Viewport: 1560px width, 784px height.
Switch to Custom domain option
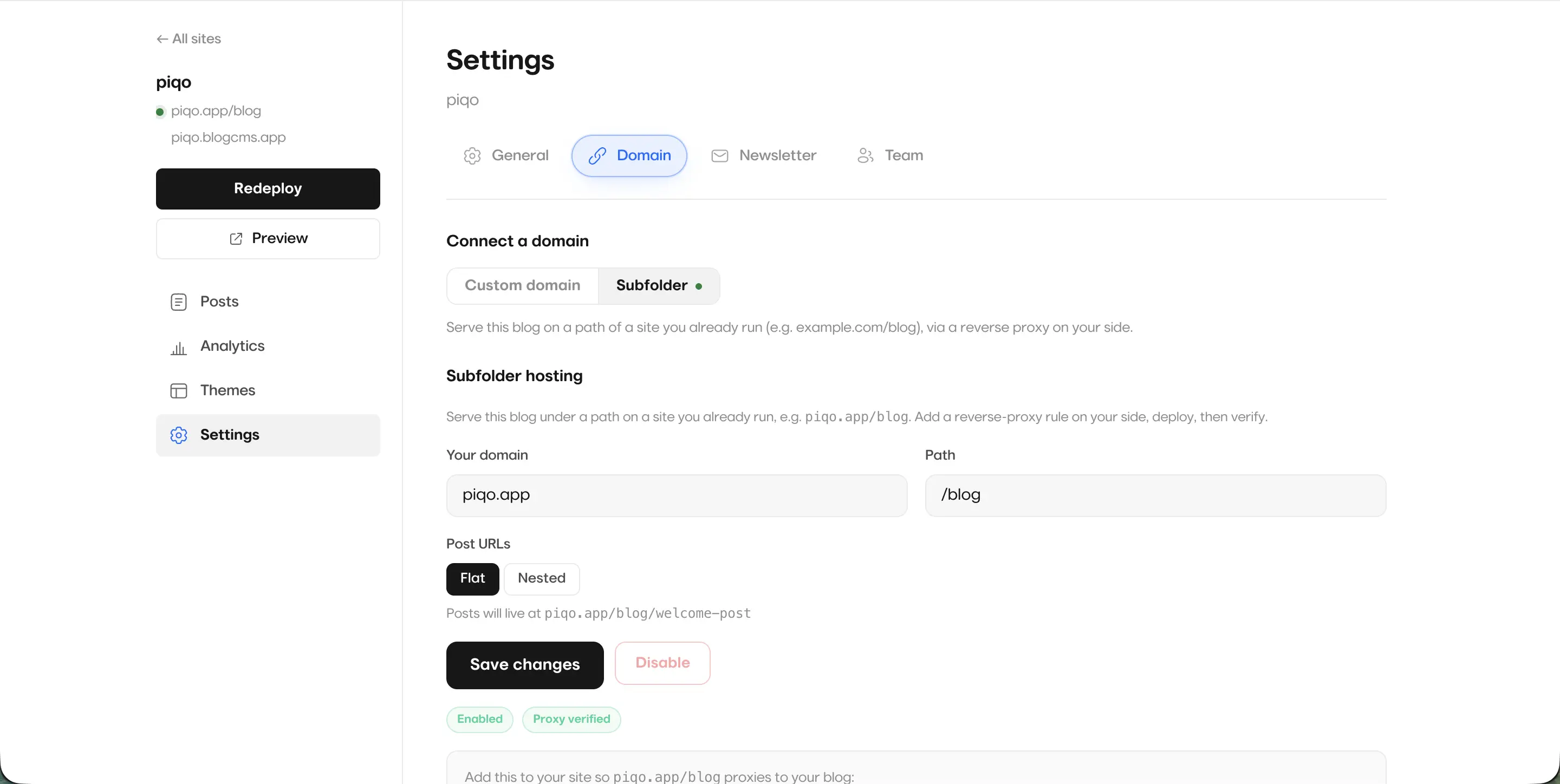point(522,286)
